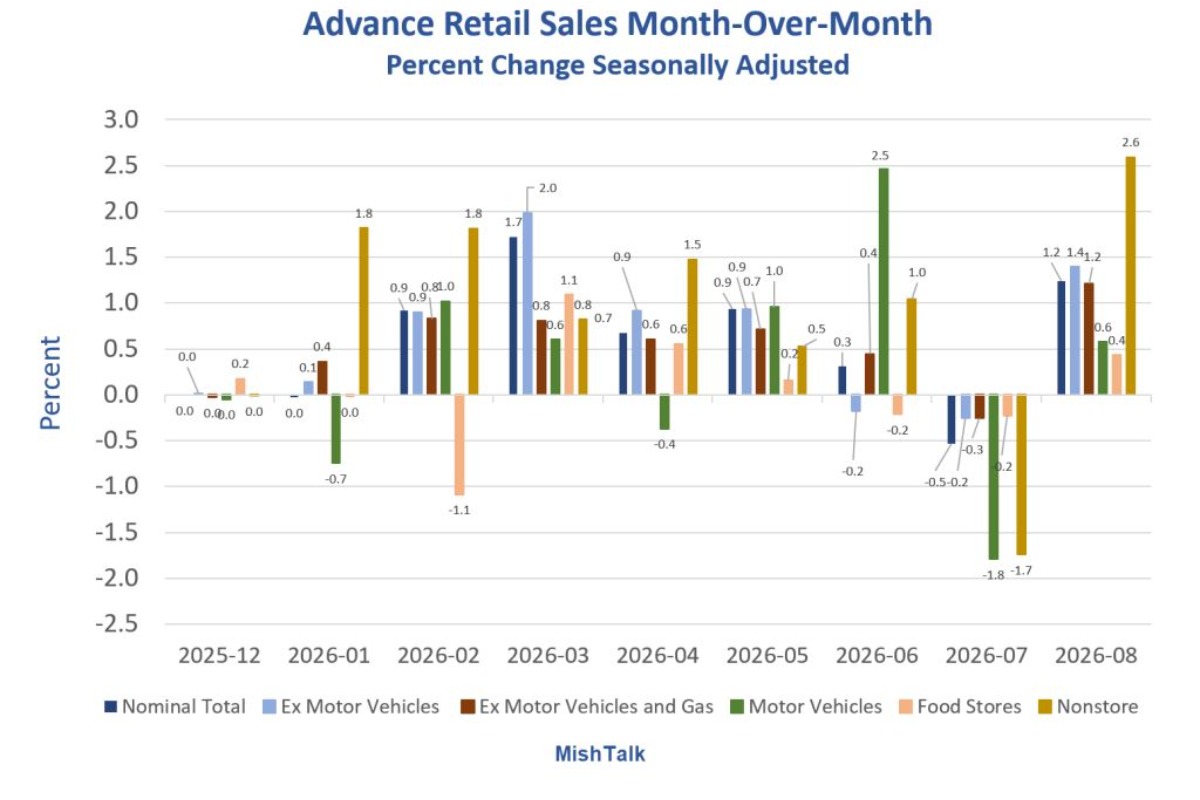Select the 'Ex Motor Vehicles' legend label
Screen dimensions: 1200x800
(360, 707)
